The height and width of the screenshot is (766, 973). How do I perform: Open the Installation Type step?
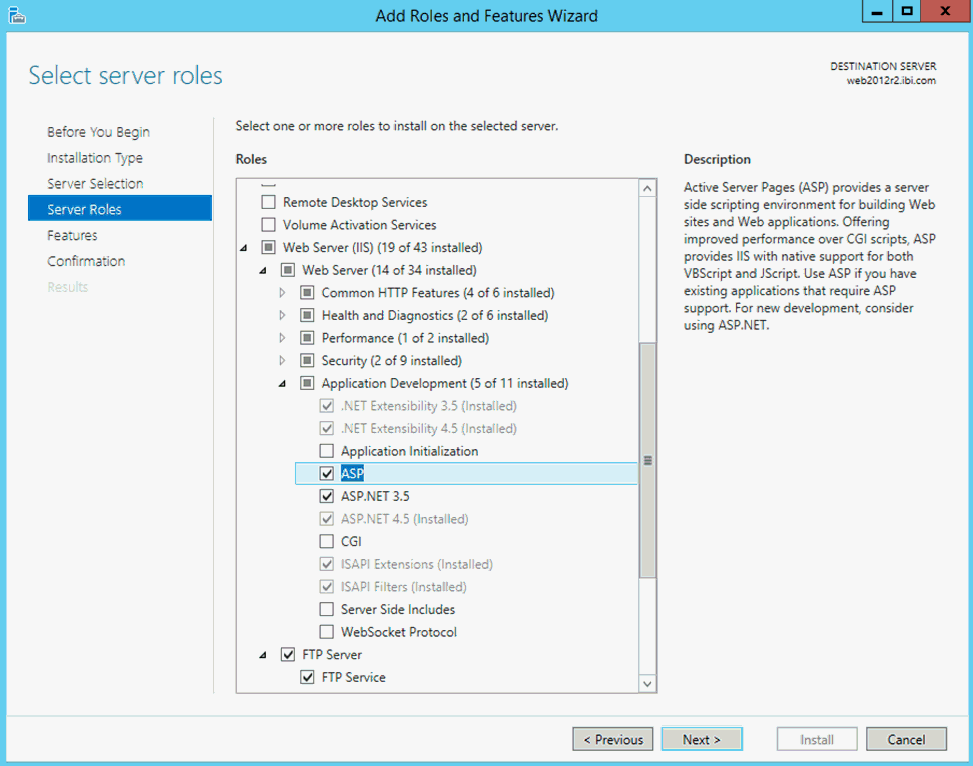point(95,158)
